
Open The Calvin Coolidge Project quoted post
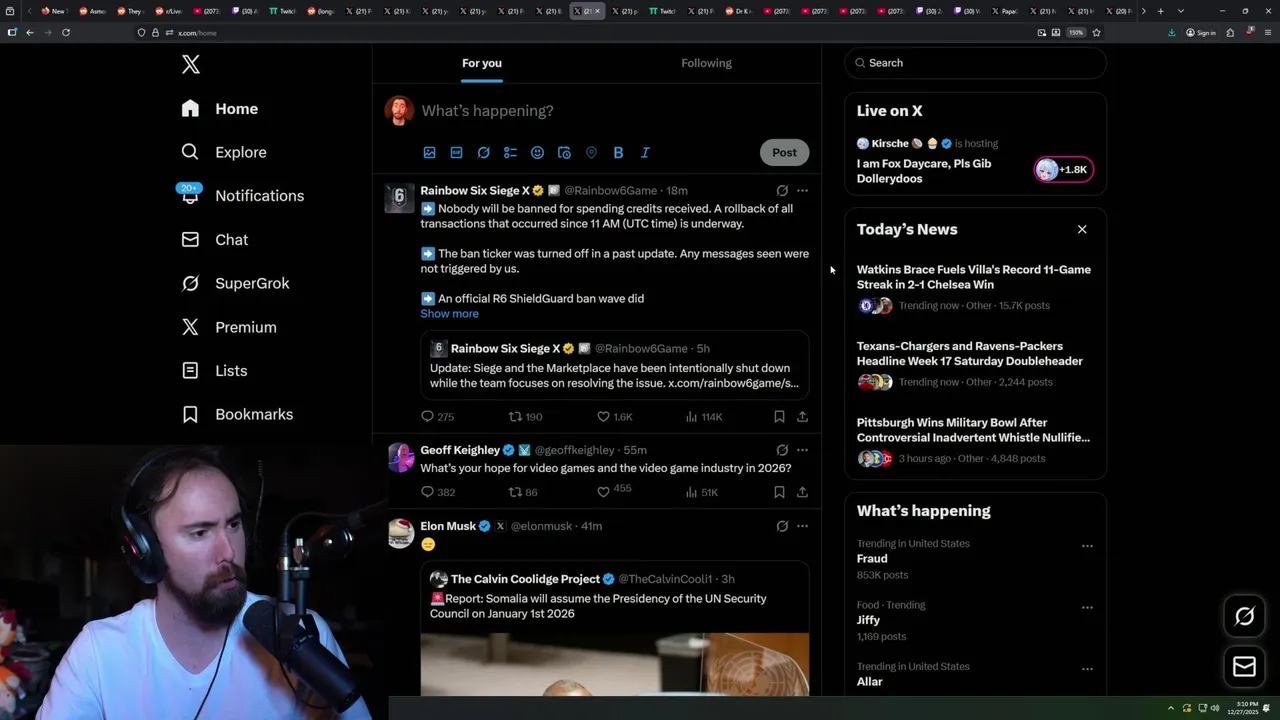pyautogui.click(x=615, y=628)
